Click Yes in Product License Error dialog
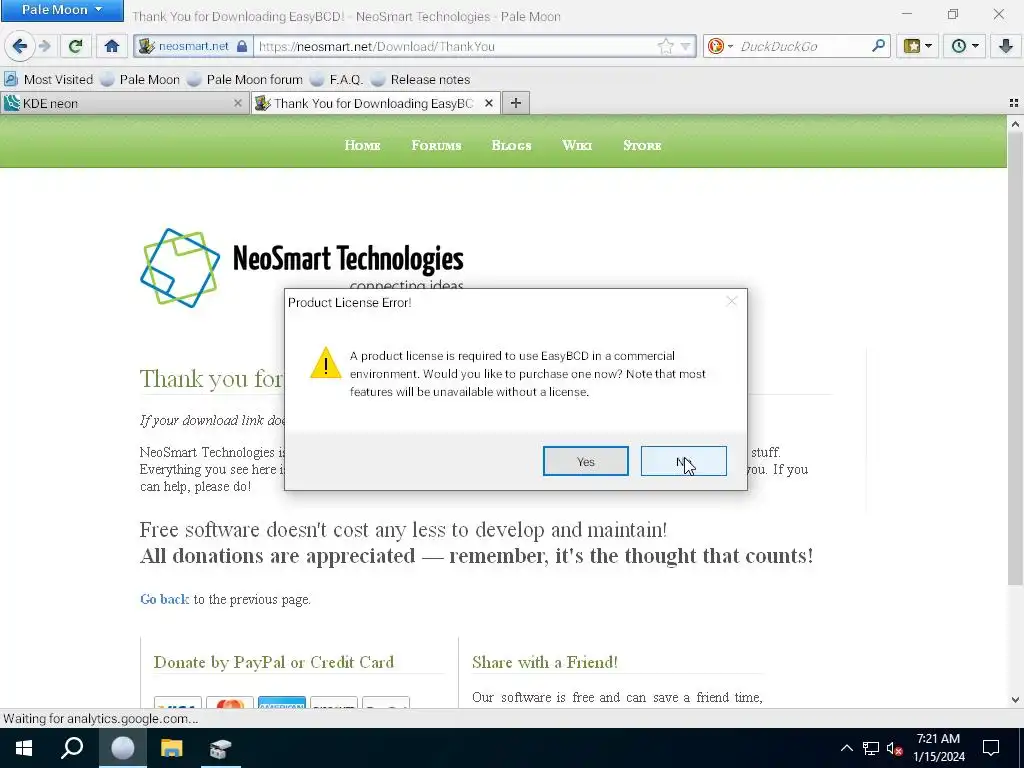Viewport: 1024px width, 768px height. pyautogui.click(x=586, y=462)
